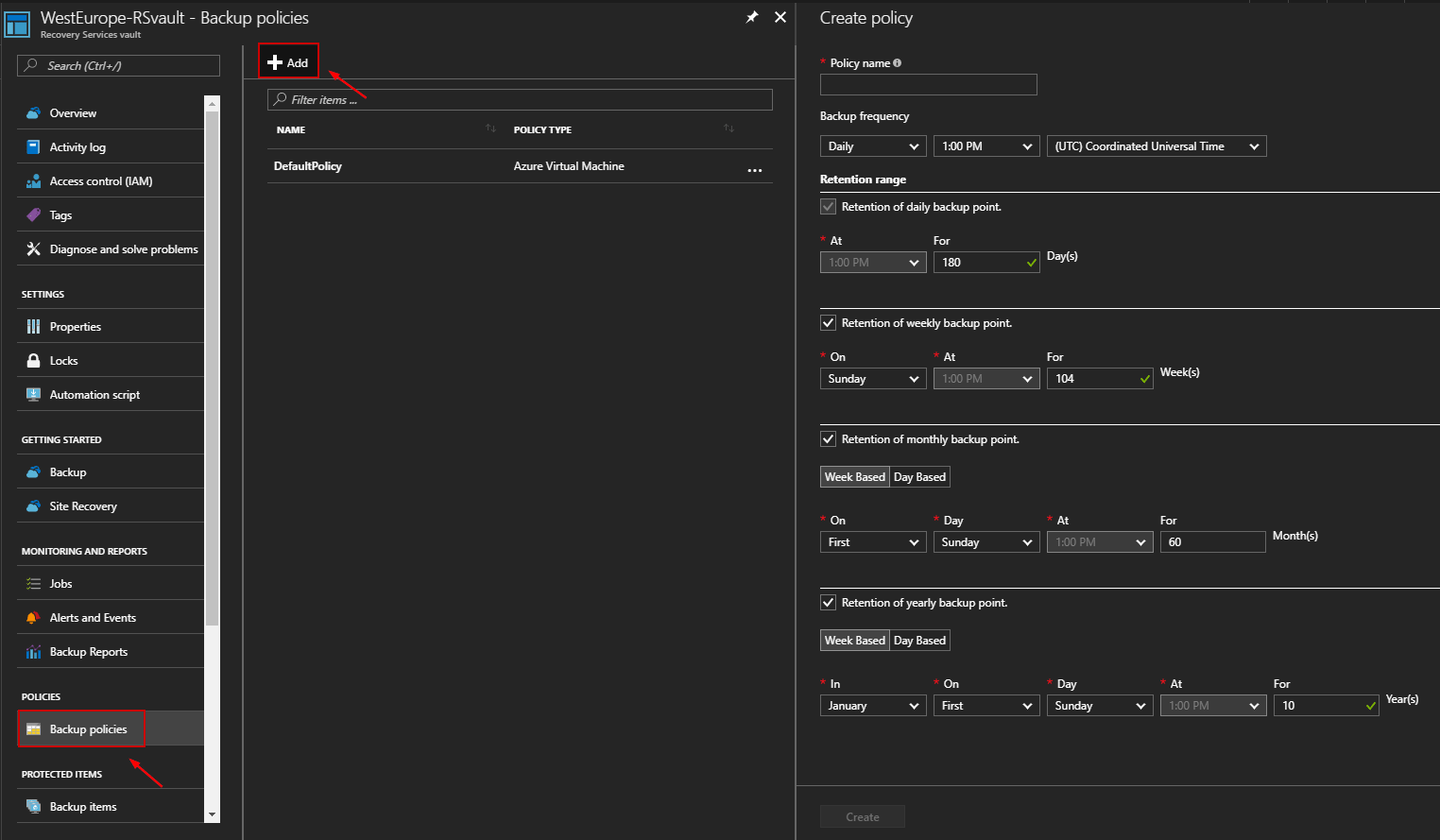Select yearly retention Week Based toggle

(x=855, y=641)
